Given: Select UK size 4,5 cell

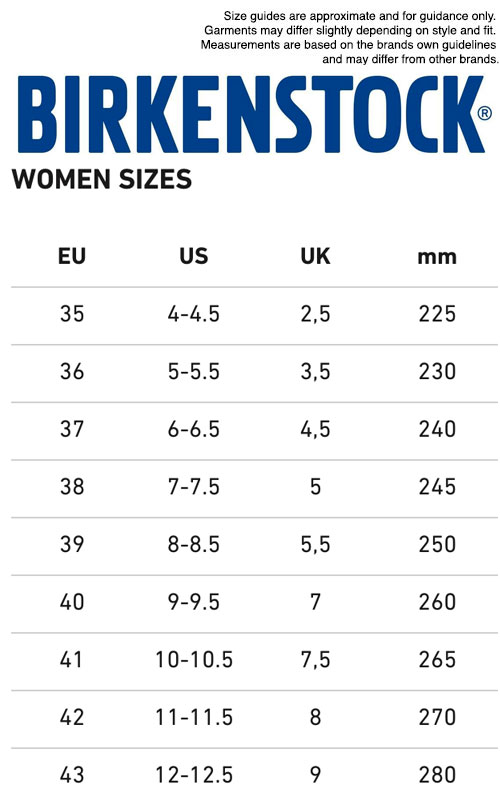Looking at the screenshot, I should [315, 429].
